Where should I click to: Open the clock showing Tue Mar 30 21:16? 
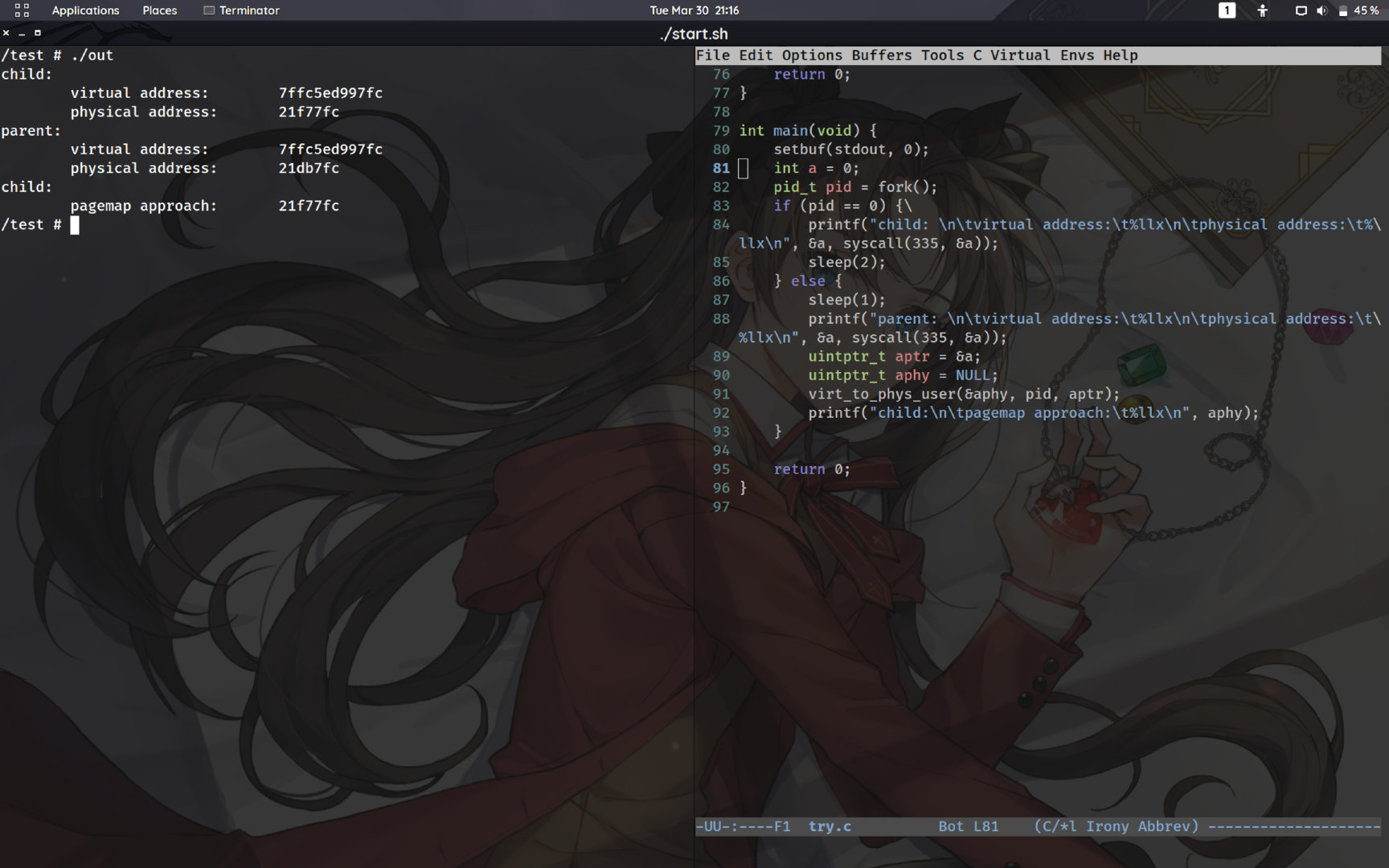pos(694,10)
